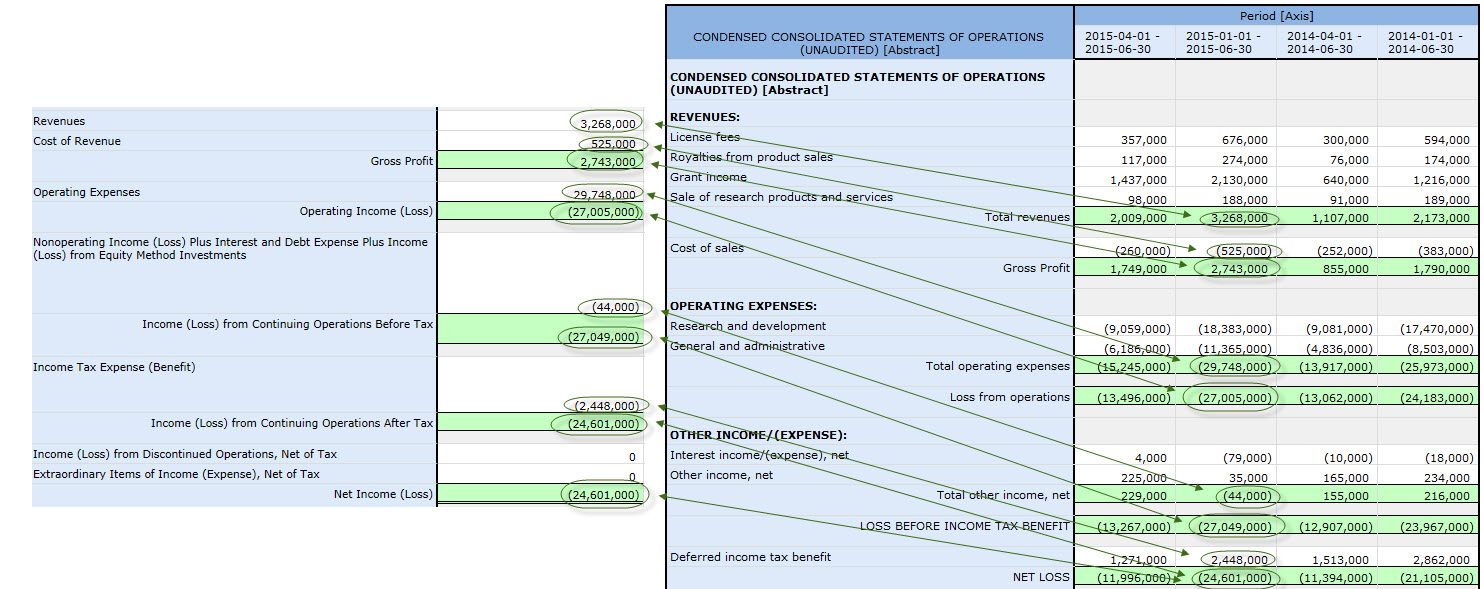The width and height of the screenshot is (1484, 589).
Task: Click the (18,383,000) research and development cell
Action: 1235,329
